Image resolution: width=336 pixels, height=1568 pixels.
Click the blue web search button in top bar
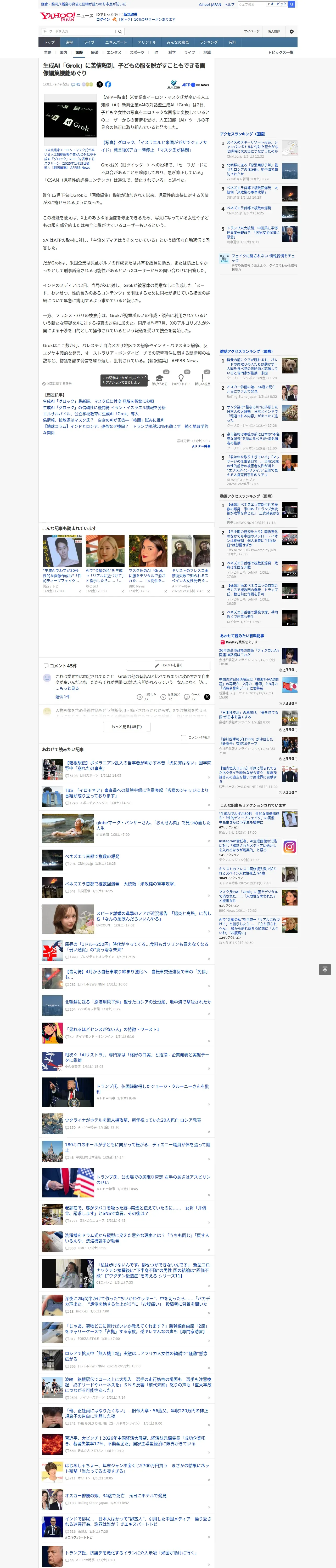[292, 4]
